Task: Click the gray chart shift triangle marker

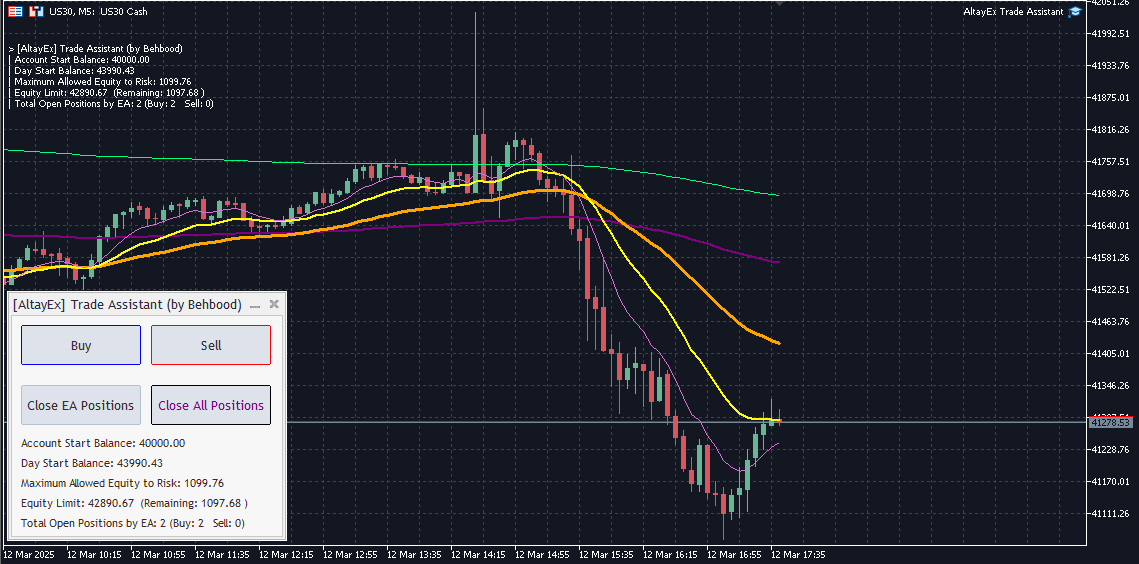Action: click(x=779, y=3)
